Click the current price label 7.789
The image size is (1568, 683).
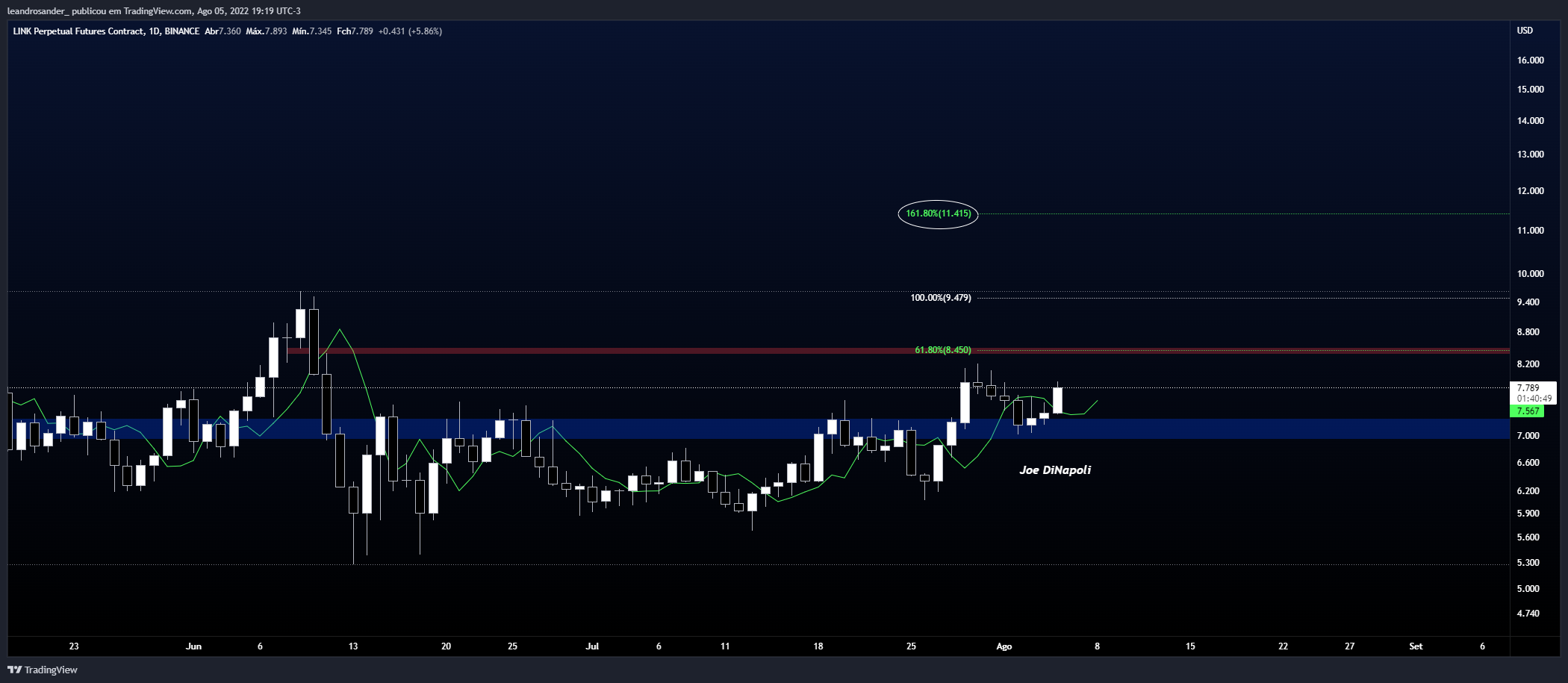point(1528,388)
